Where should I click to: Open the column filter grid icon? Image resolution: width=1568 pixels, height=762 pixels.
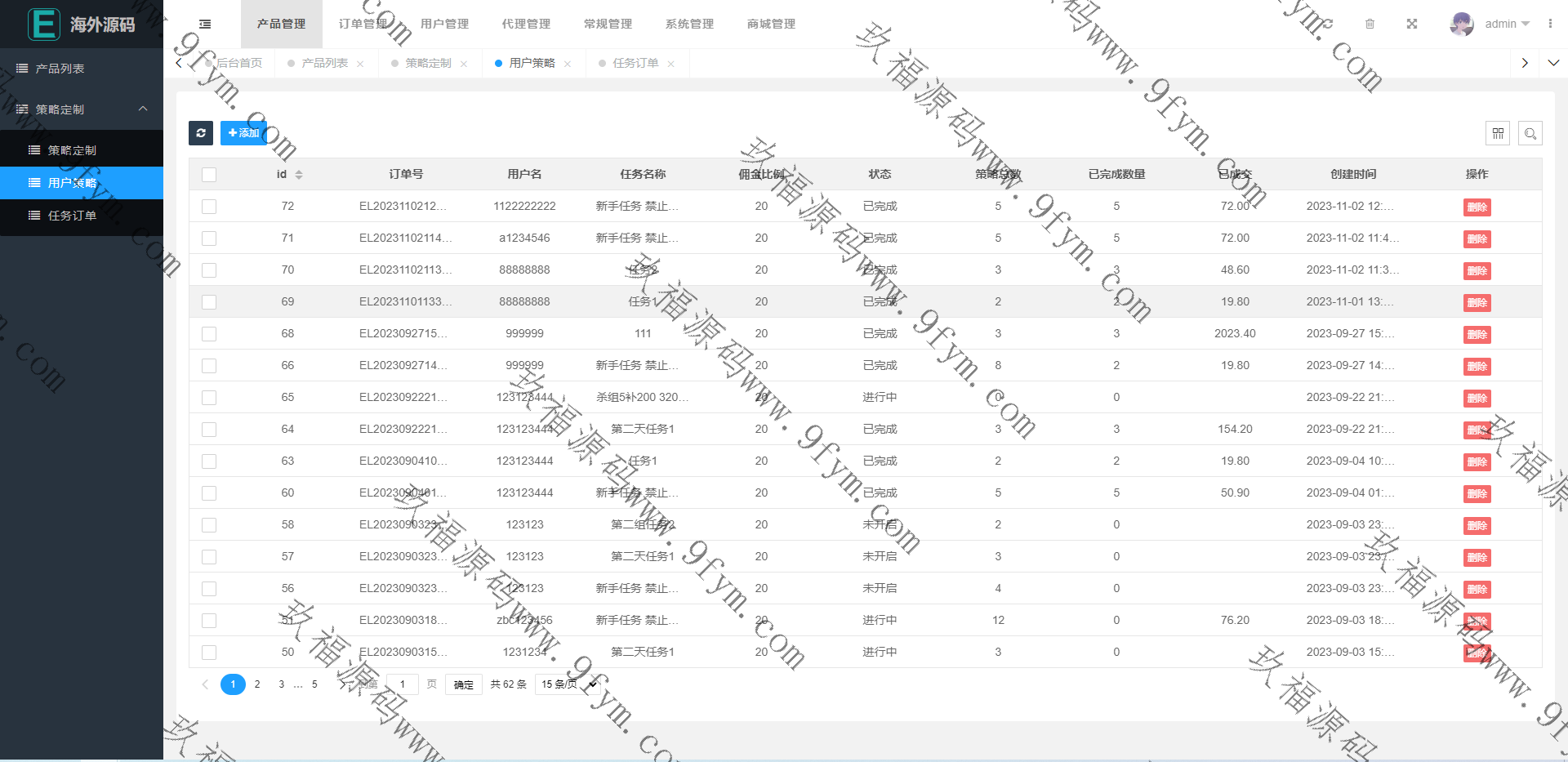[1498, 133]
